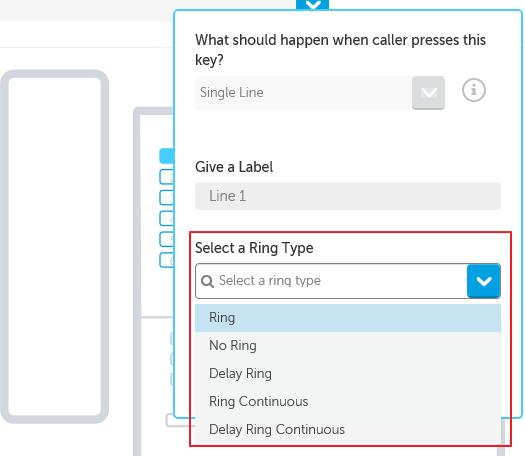Open the ring type list with blue chevron

(484, 281)
